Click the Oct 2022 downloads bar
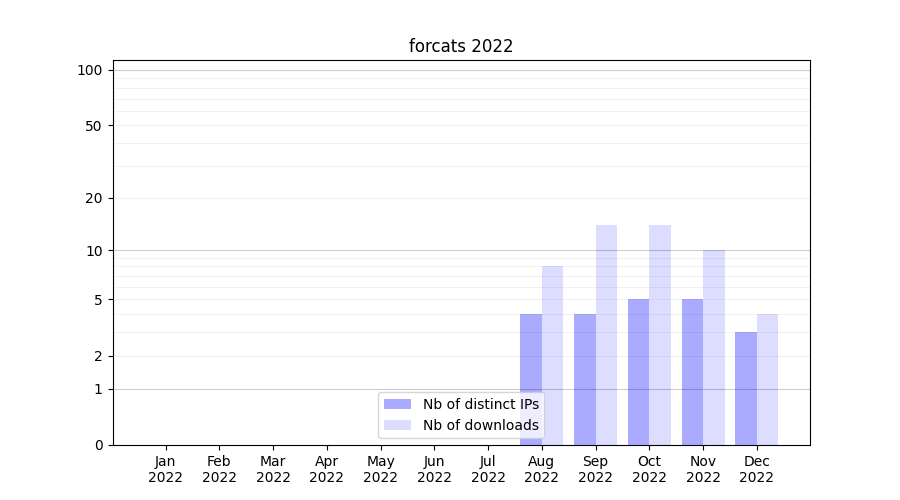The width and height of the screenshot is (900, 500). [x=660, y=335]
